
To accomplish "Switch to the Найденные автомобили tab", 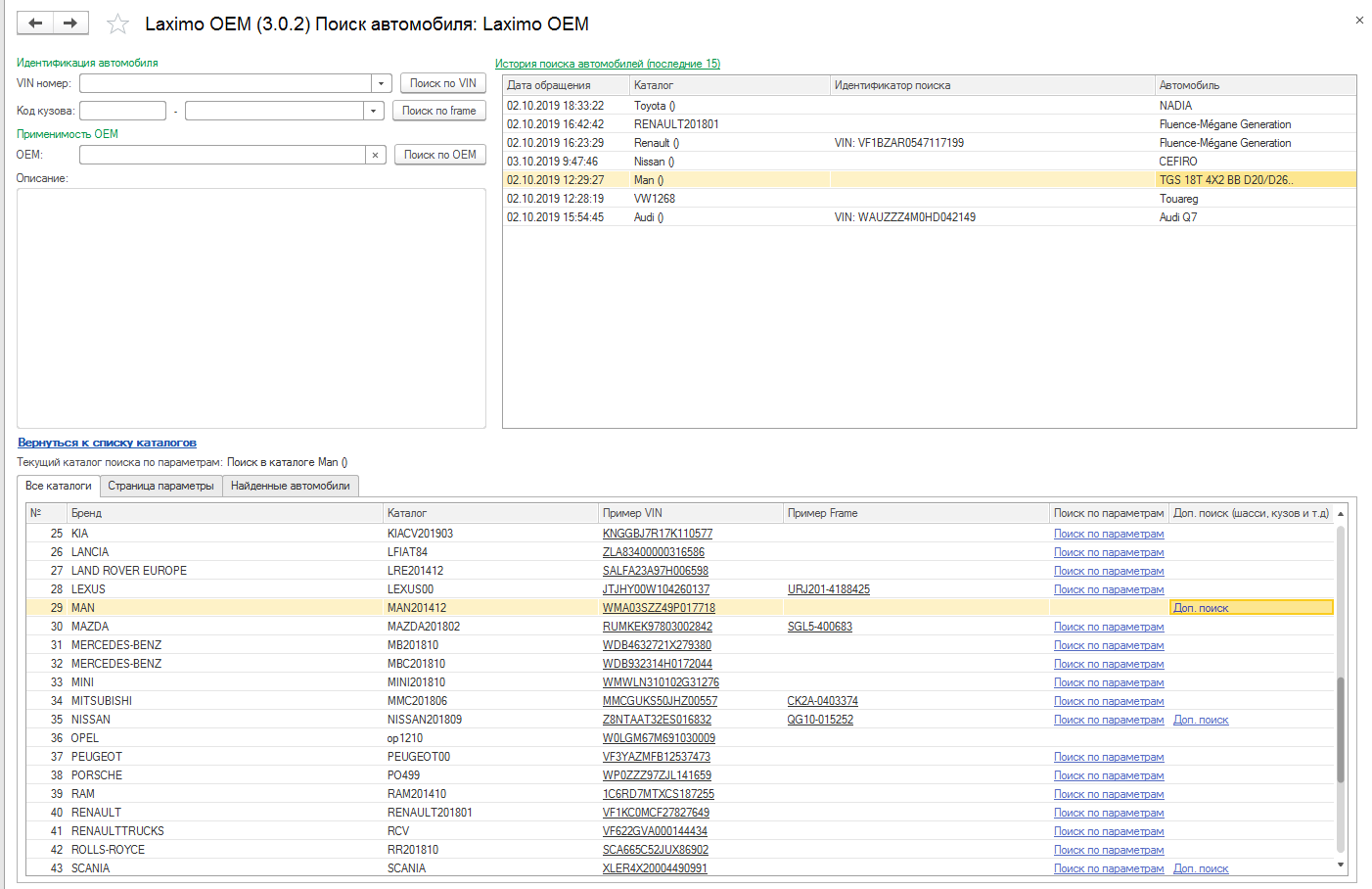I will (291, 486).
